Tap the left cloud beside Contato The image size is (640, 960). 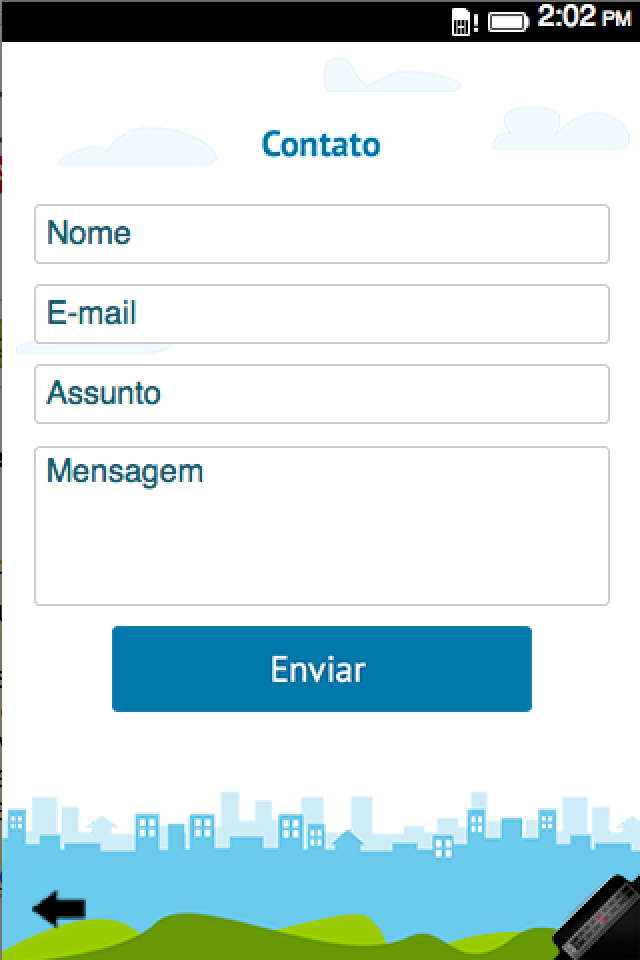tap(138, 148)
